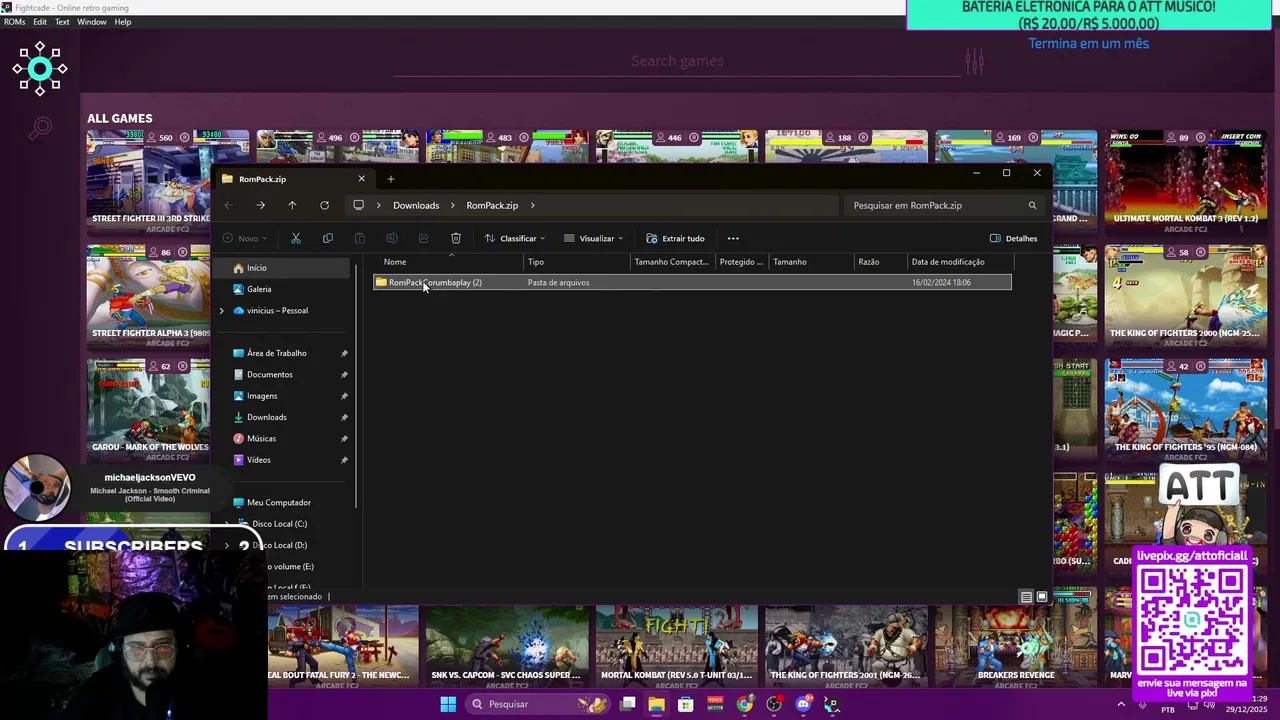The width and height of the screenshot is (1280, 720).
Task: Open the Classificar sort dropdown
Action: click(515, 238)
